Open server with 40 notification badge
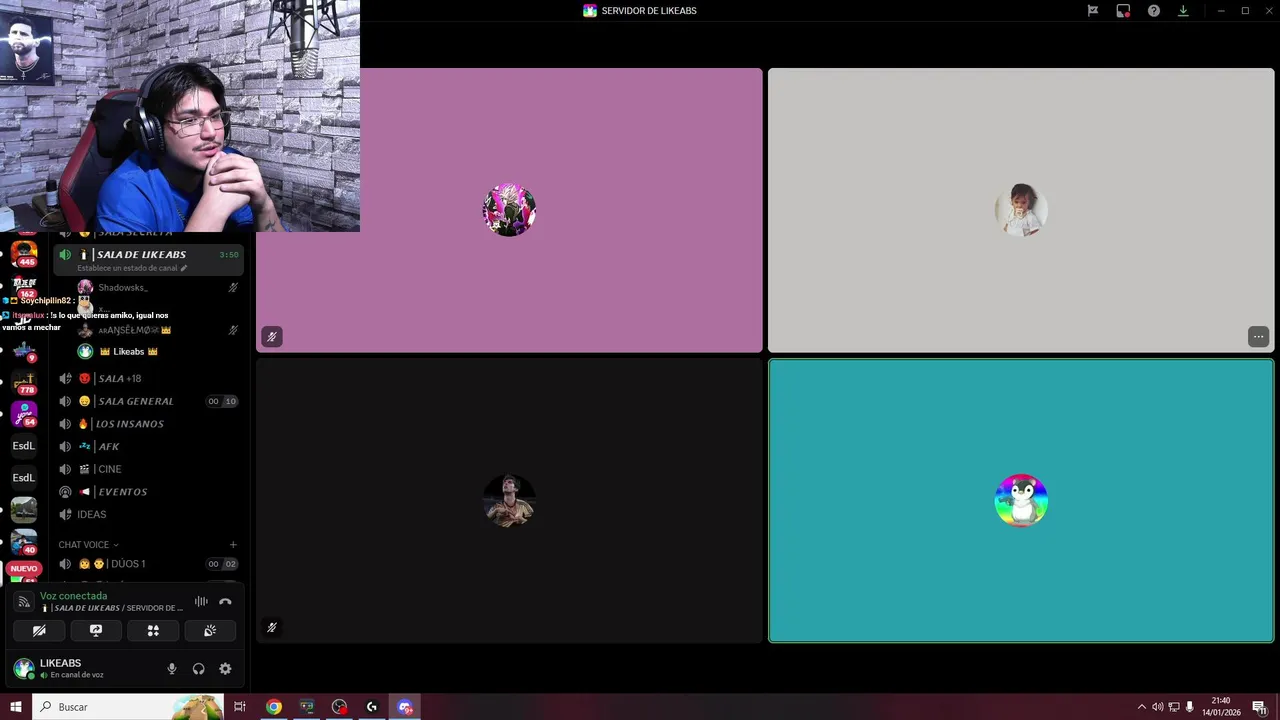Viewport: 1280px width, 720px height. coord(24,542)
